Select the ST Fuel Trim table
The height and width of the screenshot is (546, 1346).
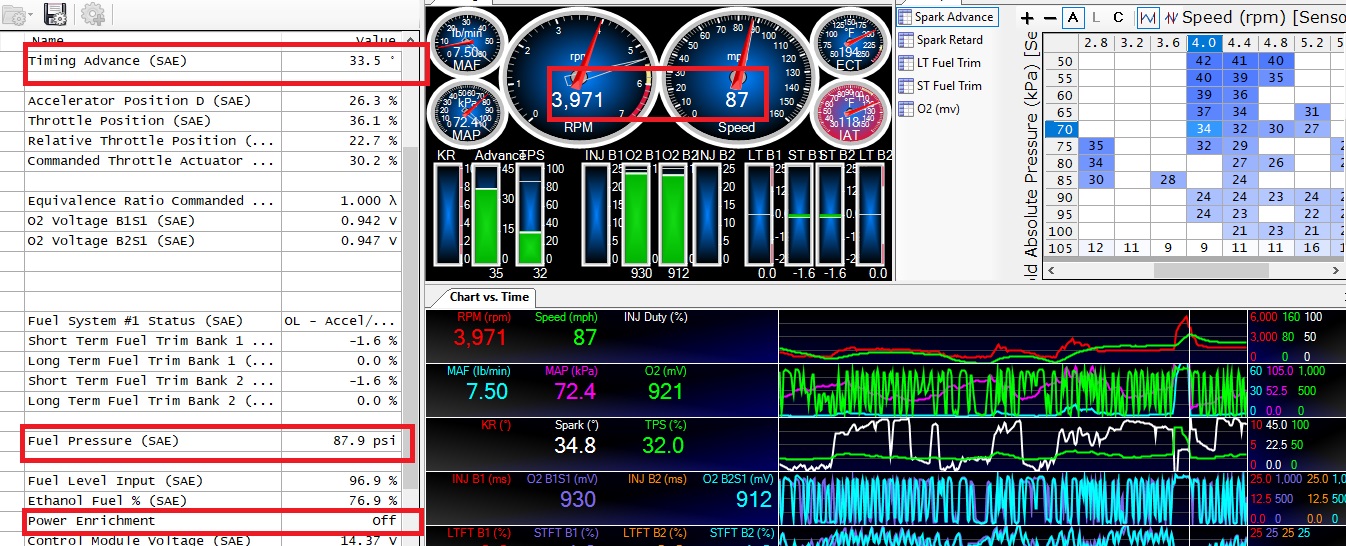[x=948, y=85]
